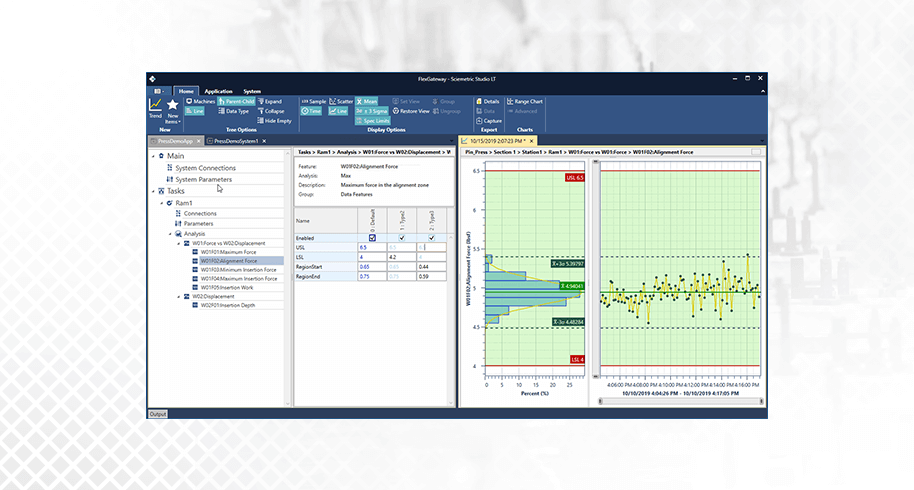Click the time range slider below chart
Viewport: 914px width, 490px height.
coord(681,401)
